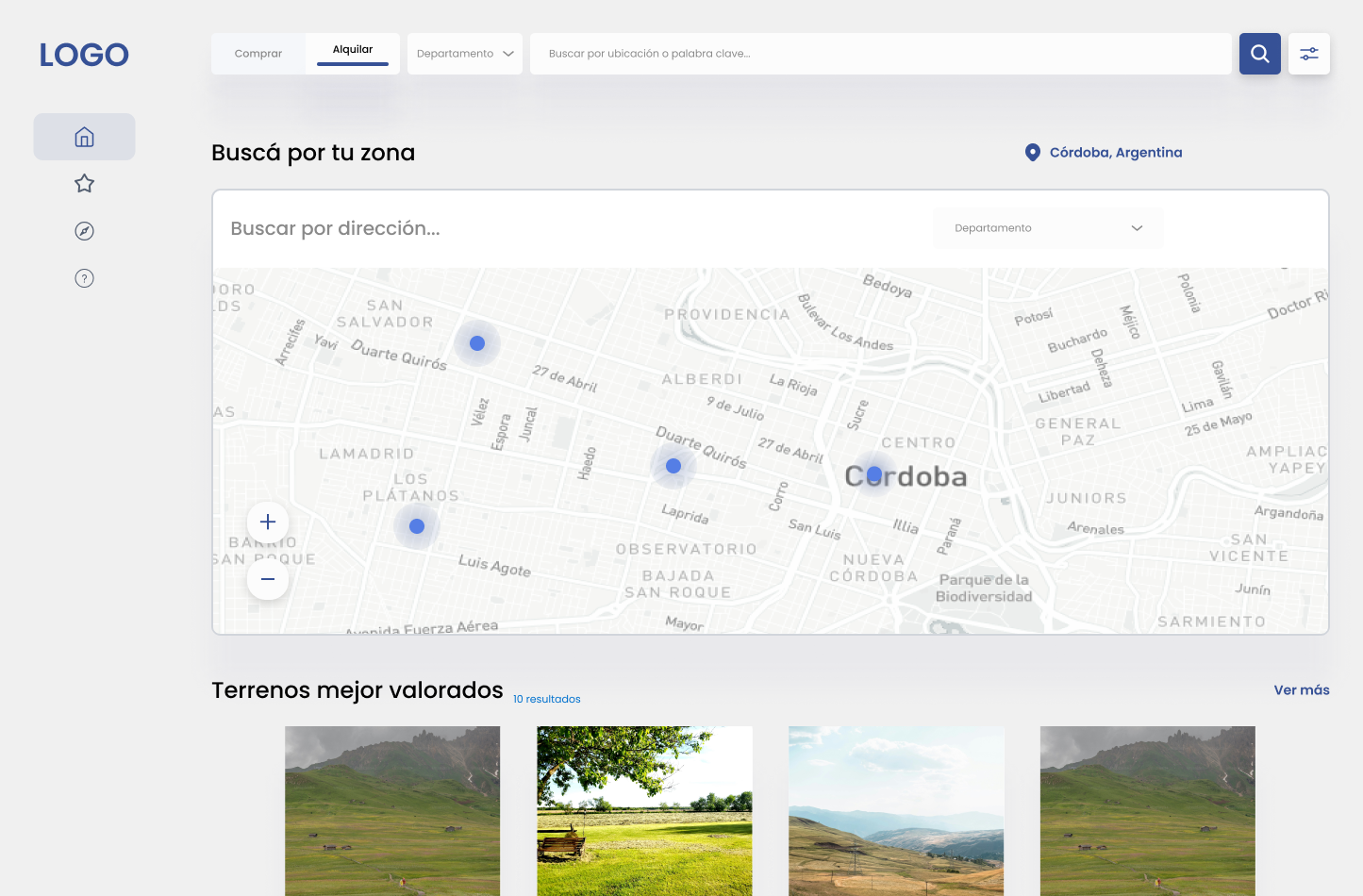Expand the top bar Departamento dropdown

point(465,54)
